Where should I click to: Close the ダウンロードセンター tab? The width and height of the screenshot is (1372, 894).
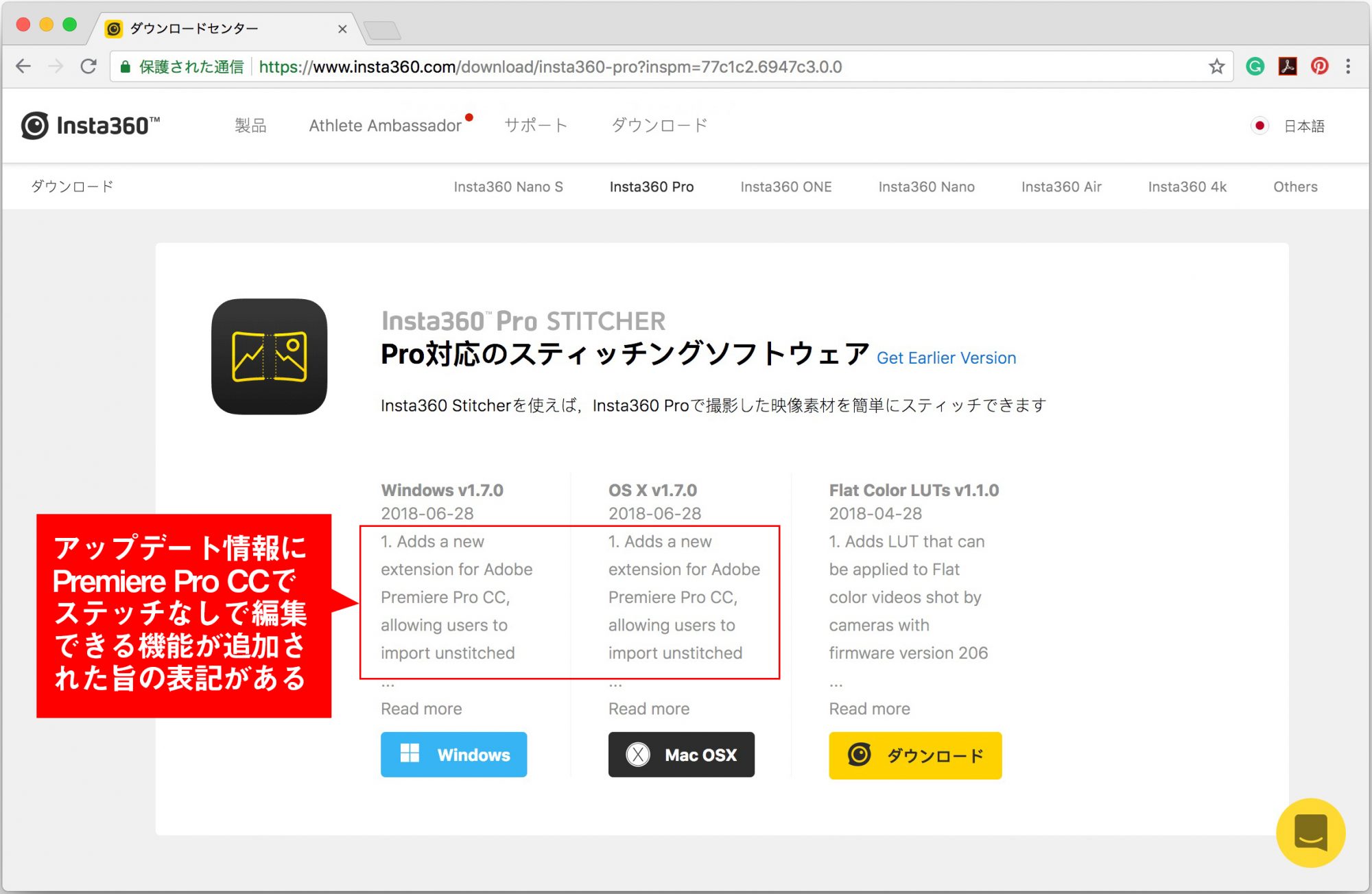click(x=342, y=29)
